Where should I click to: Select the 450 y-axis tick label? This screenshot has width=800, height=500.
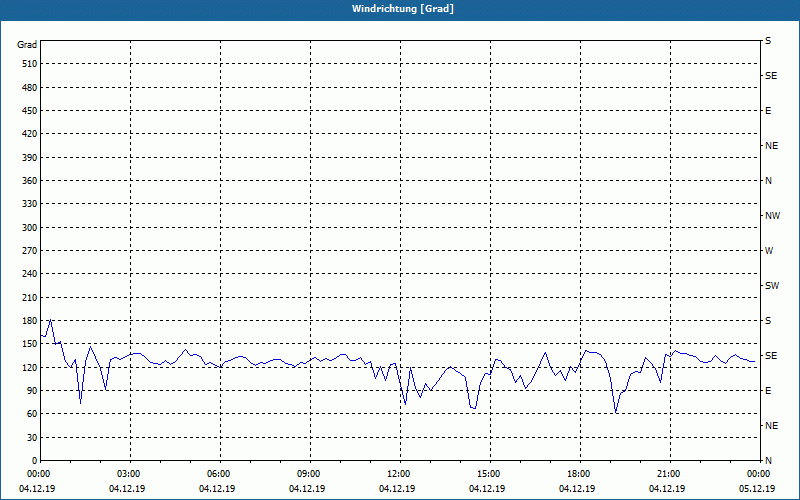pos(30,111)
